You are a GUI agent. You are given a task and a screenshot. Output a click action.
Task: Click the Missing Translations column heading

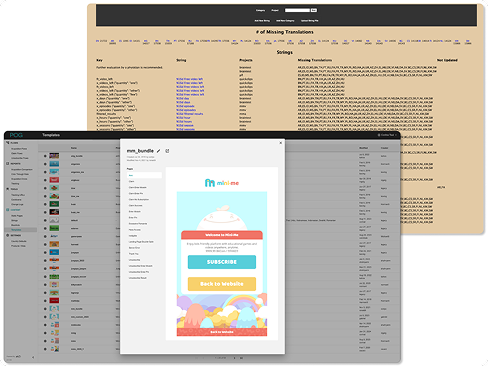pyautogui.click(x=315, y=60)
